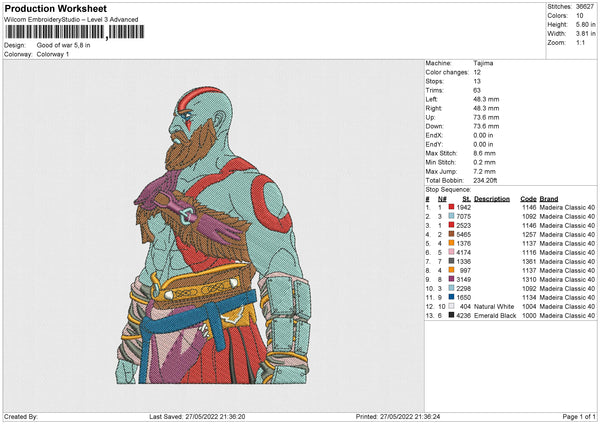Select the stitch count 5465 in row 4
This screenshot has width=600, height=424.
464,235
